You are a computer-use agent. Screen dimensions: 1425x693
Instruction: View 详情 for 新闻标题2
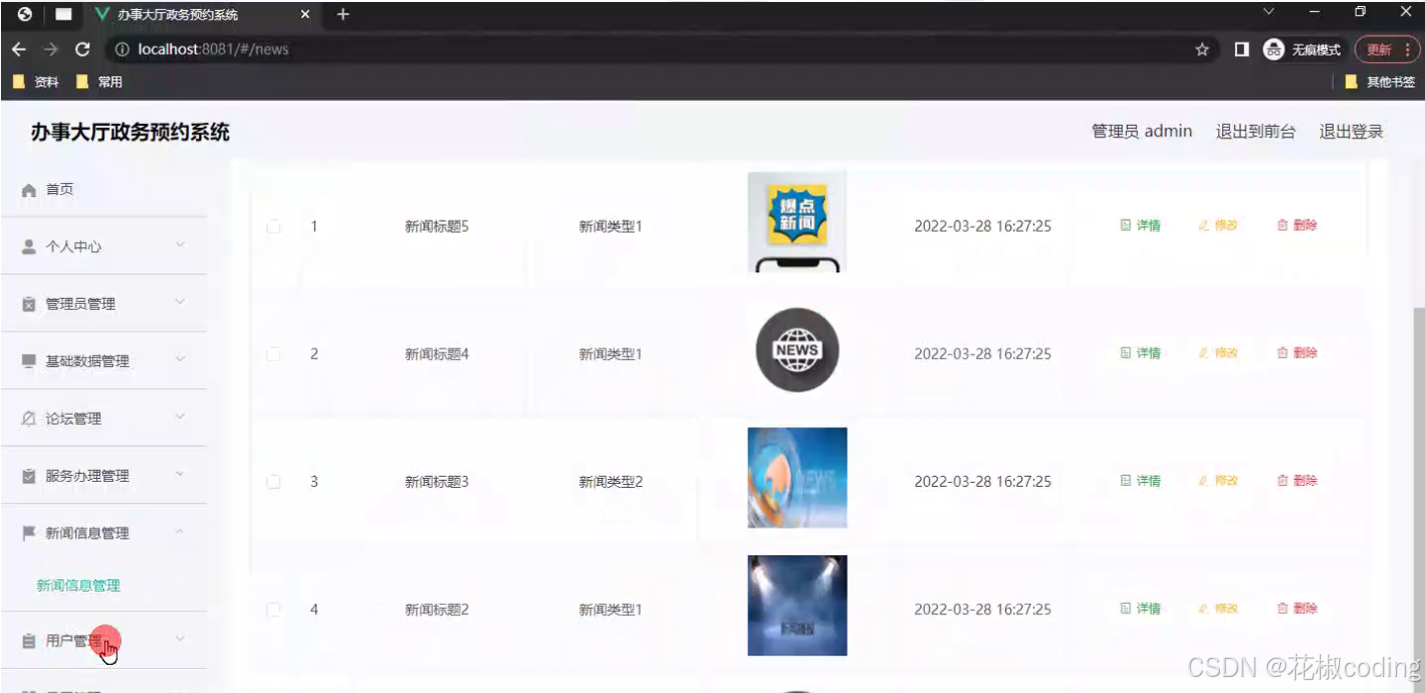(1140, 609)
